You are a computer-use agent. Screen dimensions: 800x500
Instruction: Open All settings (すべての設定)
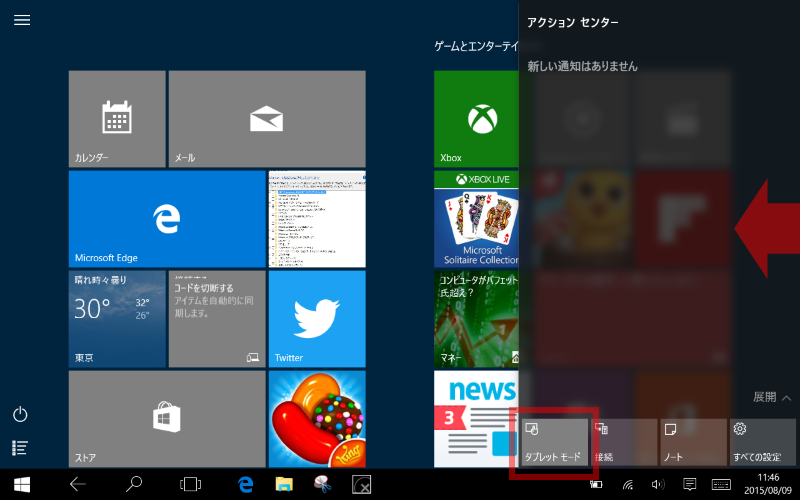[x=763, y=442]
